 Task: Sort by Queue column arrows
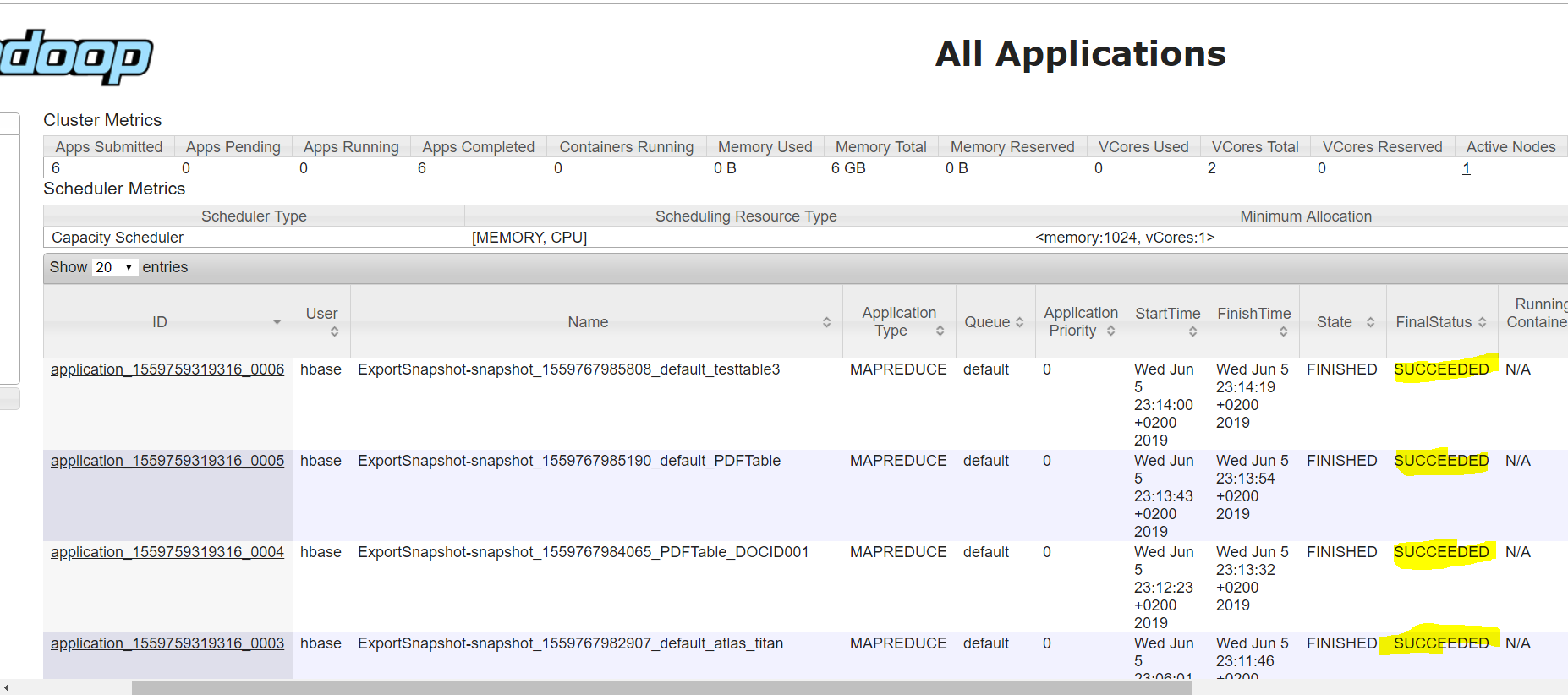click(x=1019, y=322)
